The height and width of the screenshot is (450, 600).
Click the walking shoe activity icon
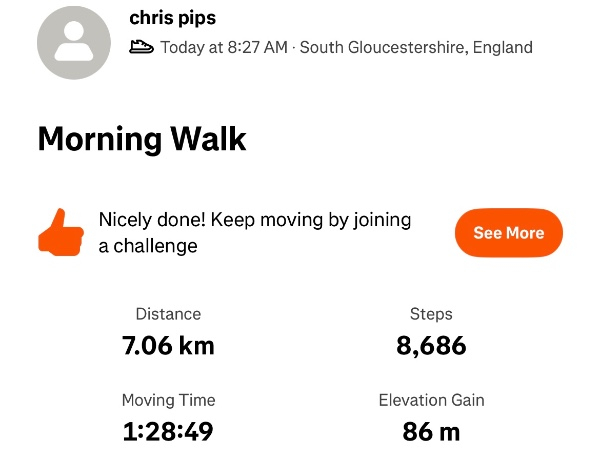142,47
